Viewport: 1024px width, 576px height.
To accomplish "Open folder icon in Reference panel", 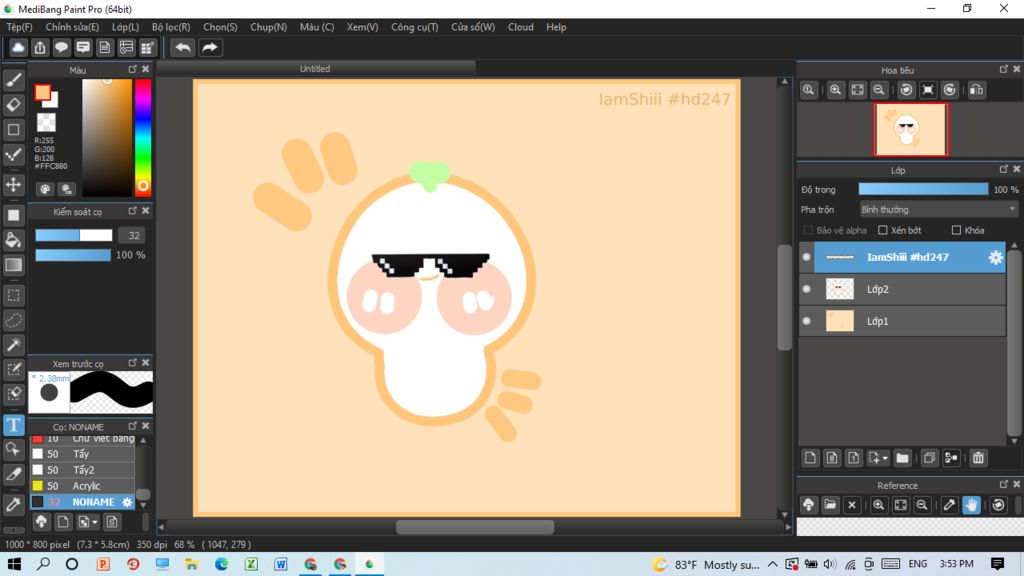I will point(830,505).
